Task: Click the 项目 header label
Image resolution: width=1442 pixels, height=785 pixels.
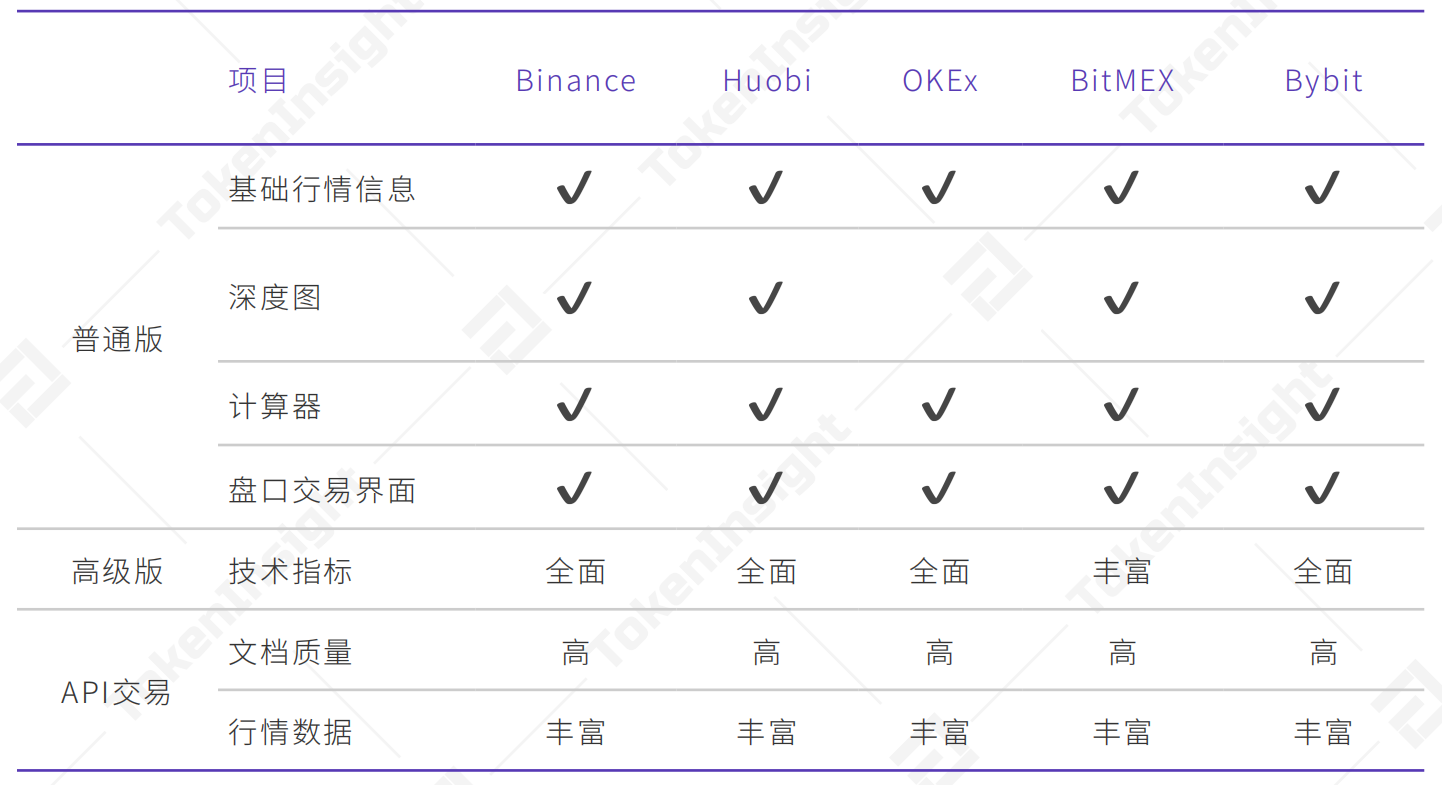Action: pyautogui.click(x=258, y=81)
